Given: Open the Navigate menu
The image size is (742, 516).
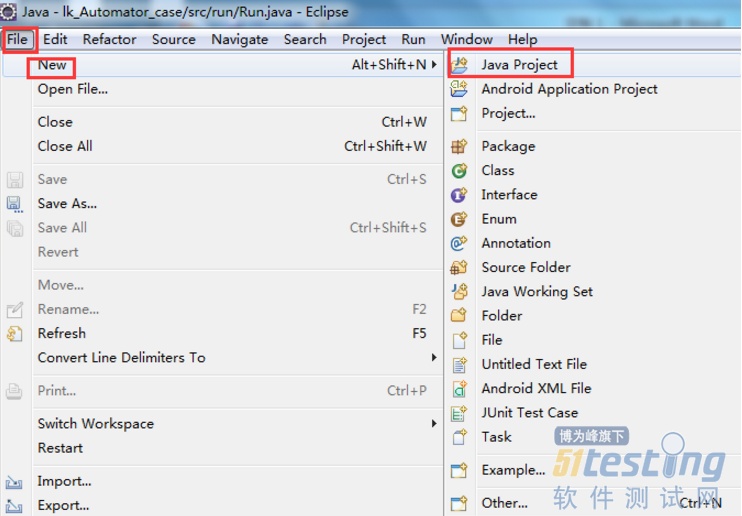Looking at the screenshot, I should pos(239,39).
